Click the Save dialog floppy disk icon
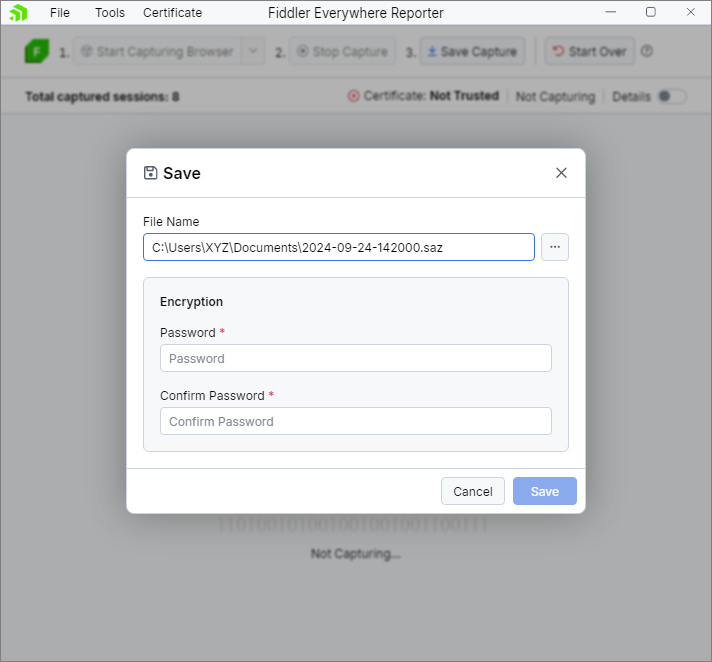Image resolution: width=712 pixels, height=662 pixels. (x=150, y=173)
